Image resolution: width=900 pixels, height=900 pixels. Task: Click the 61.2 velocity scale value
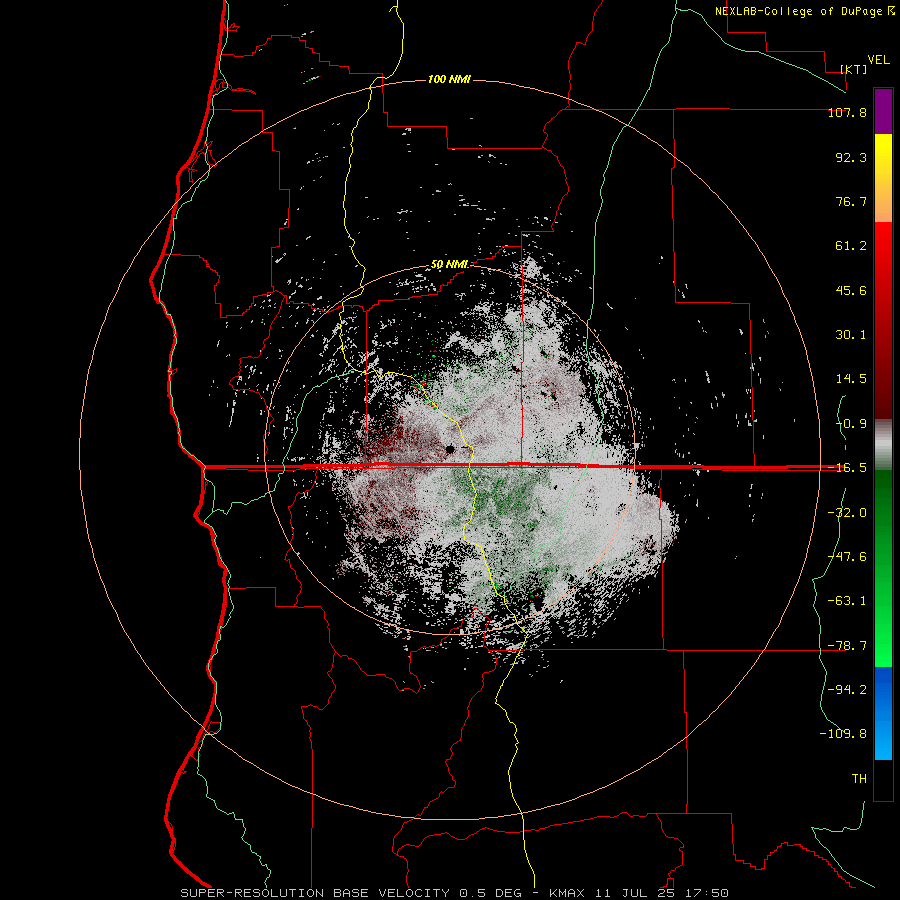851,246
